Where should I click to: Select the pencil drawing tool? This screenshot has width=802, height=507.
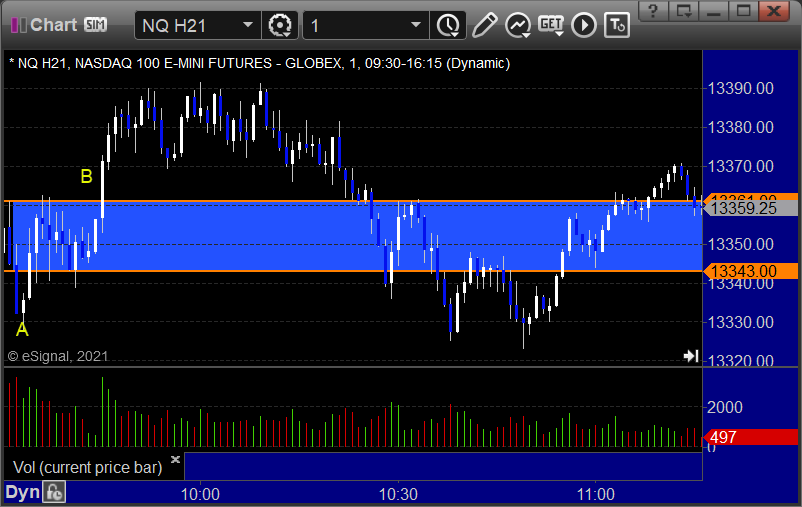[484, 25]
